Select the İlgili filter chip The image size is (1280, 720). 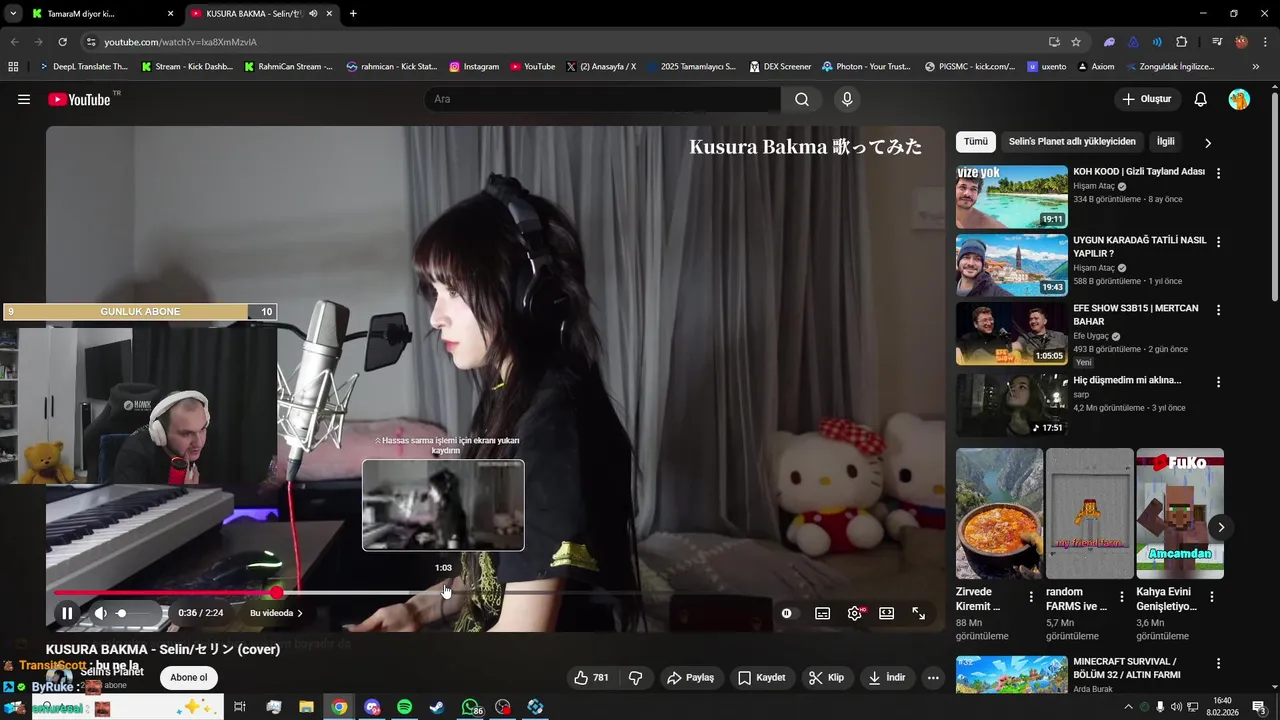tap(1165, 142)
